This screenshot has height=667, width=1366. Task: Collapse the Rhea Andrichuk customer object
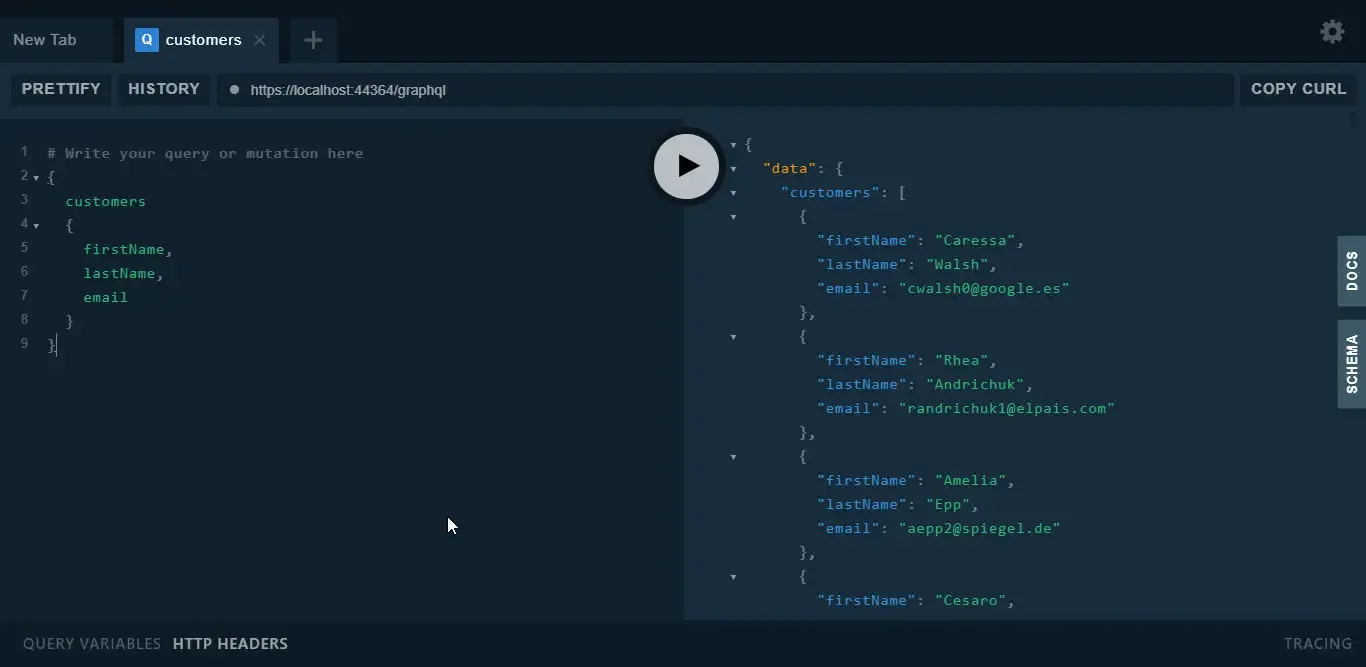click(x=734, y=338)
